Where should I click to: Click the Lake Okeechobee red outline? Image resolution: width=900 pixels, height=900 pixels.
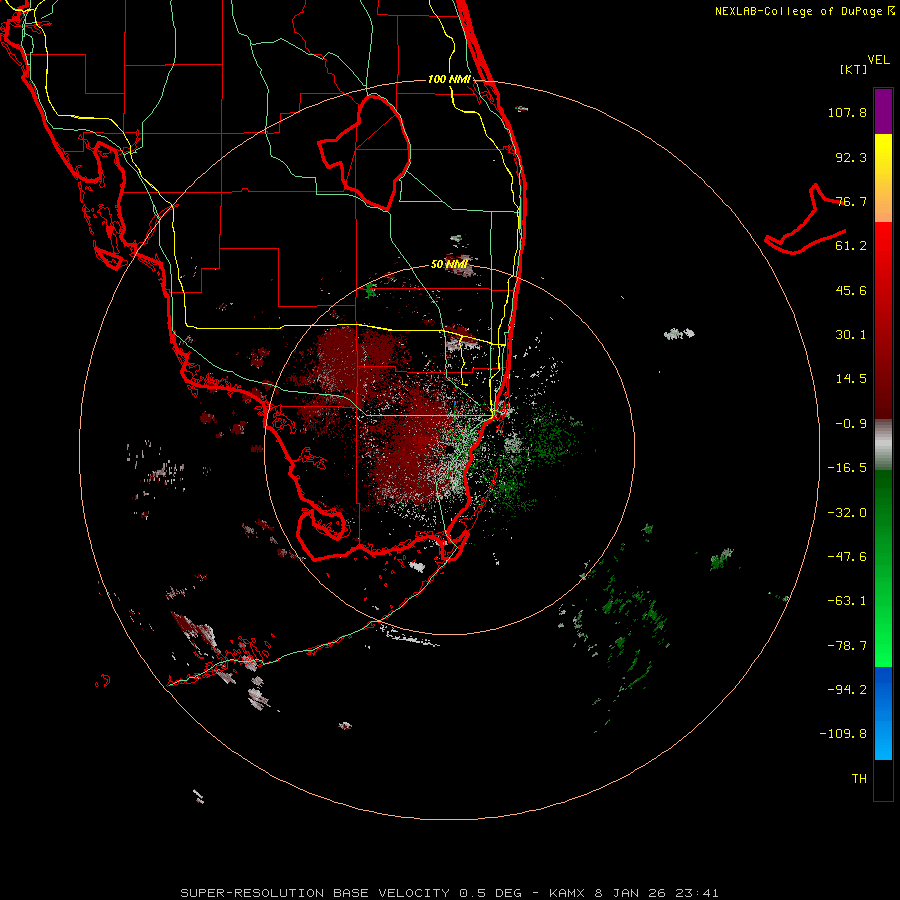[x=364, y=152]
